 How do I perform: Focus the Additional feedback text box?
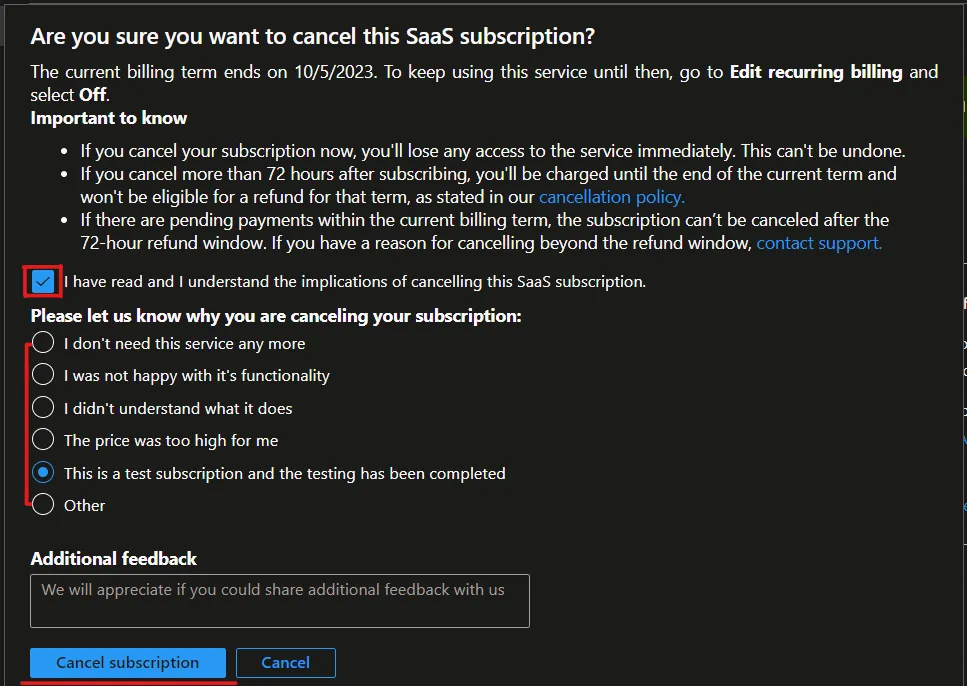point(280,601)
